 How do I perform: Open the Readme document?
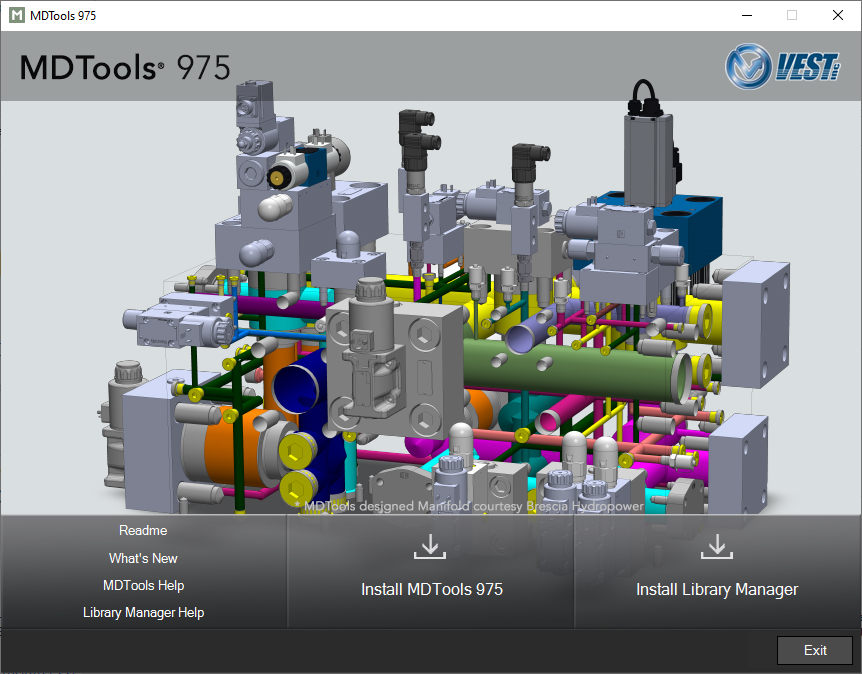click(x=142, y=531)
